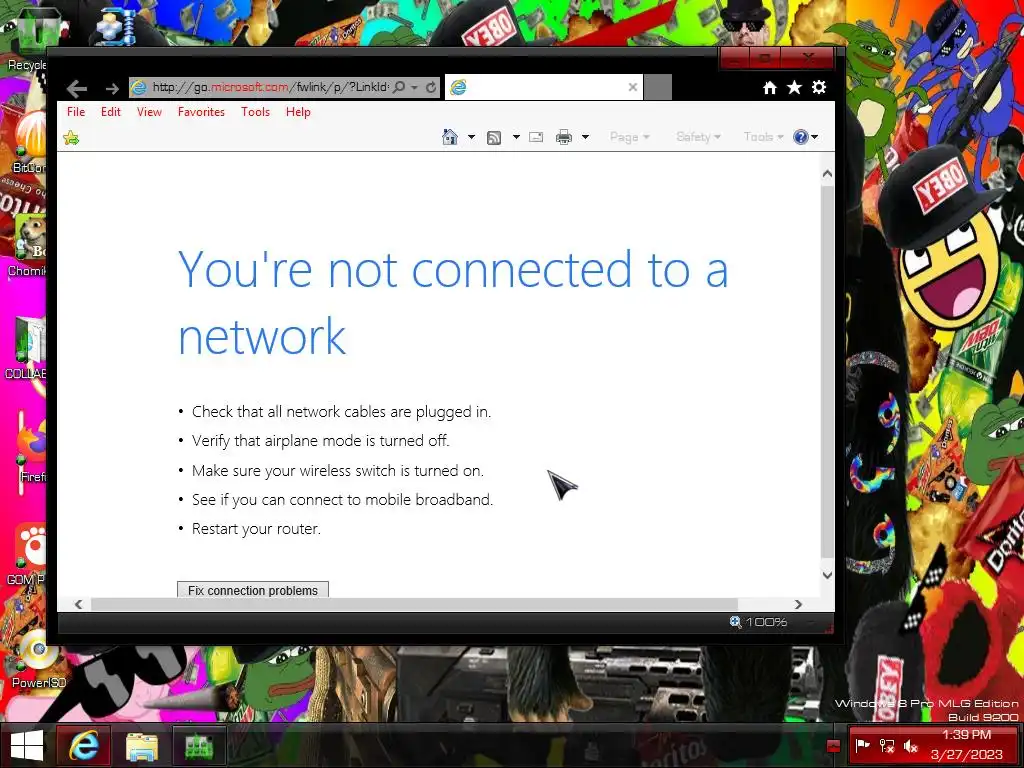Click the Action Center flag tray icon

pos(863,746)
